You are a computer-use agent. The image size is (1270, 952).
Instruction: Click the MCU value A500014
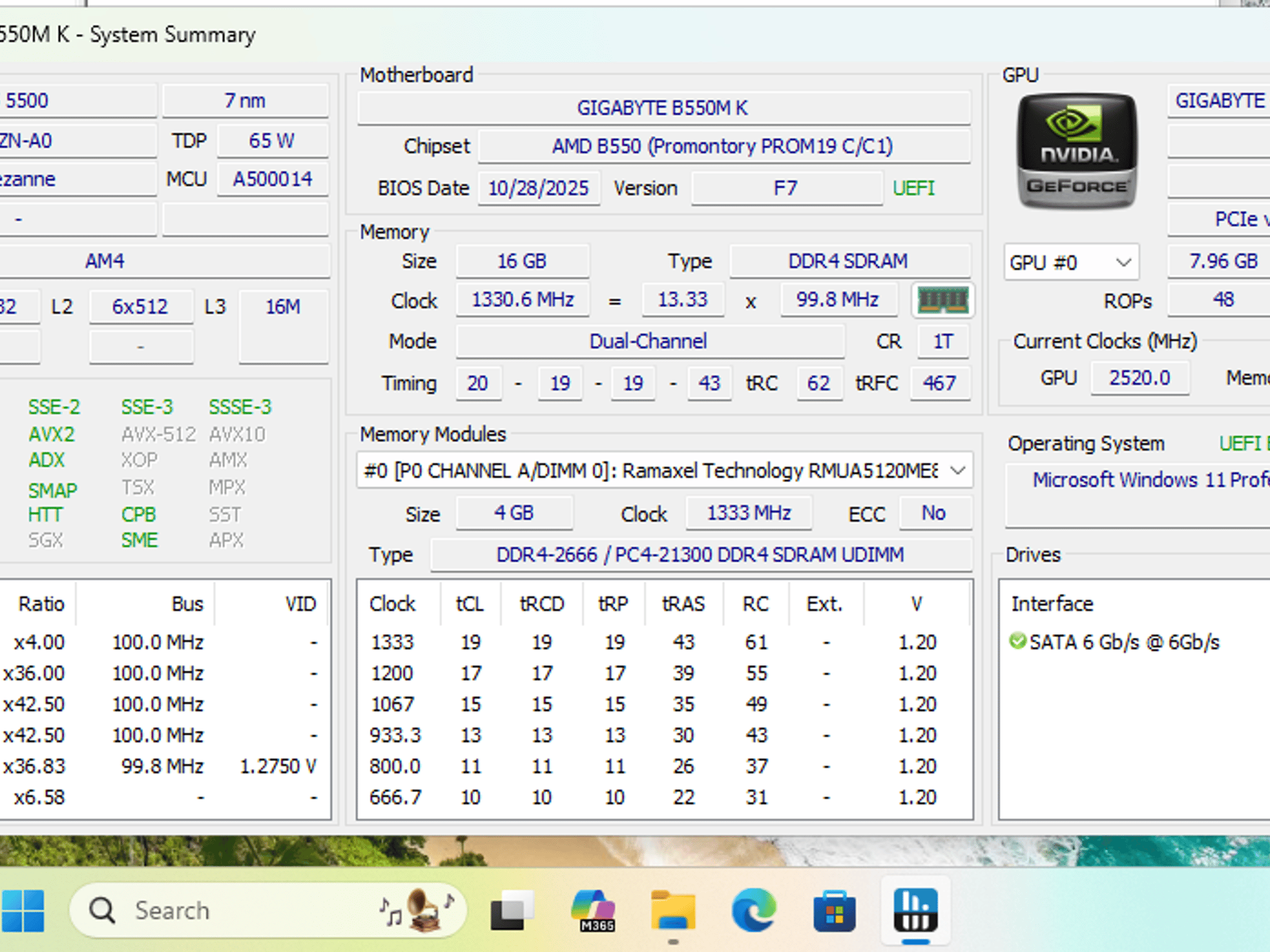272,179
